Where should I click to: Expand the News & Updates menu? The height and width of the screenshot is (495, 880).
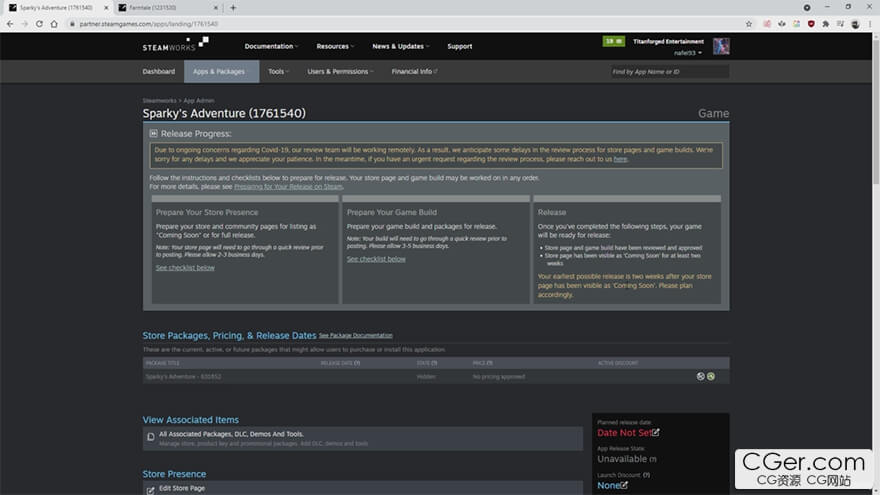point(401,46)
